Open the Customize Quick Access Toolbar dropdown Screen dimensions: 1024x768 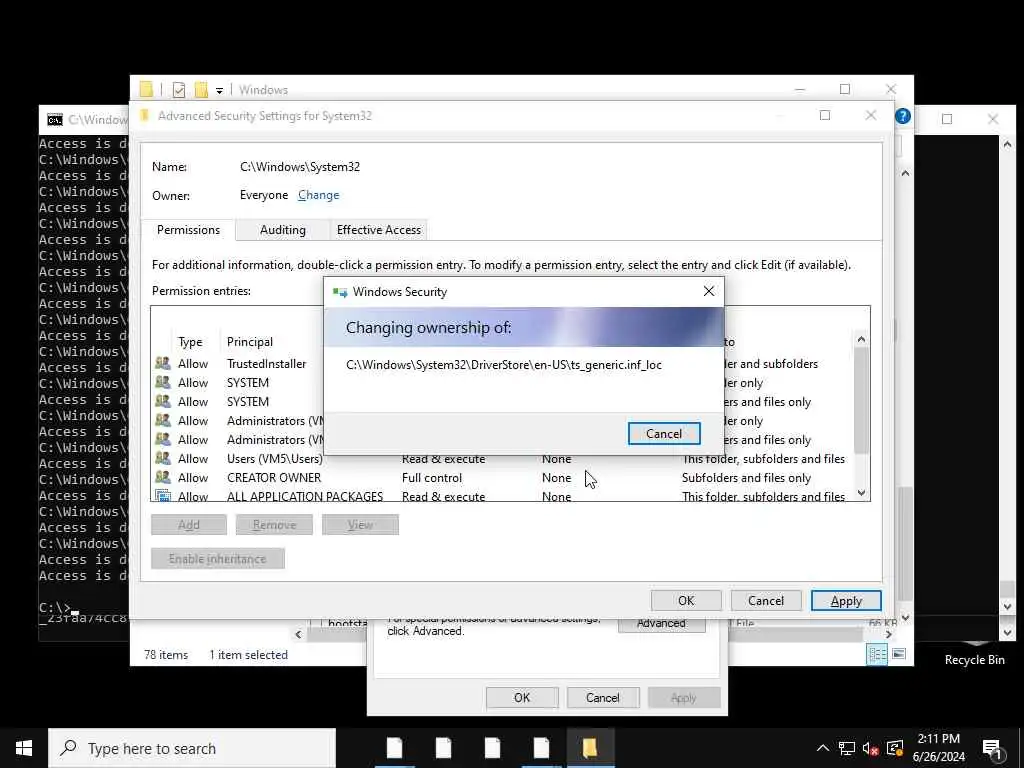point(219,90)
